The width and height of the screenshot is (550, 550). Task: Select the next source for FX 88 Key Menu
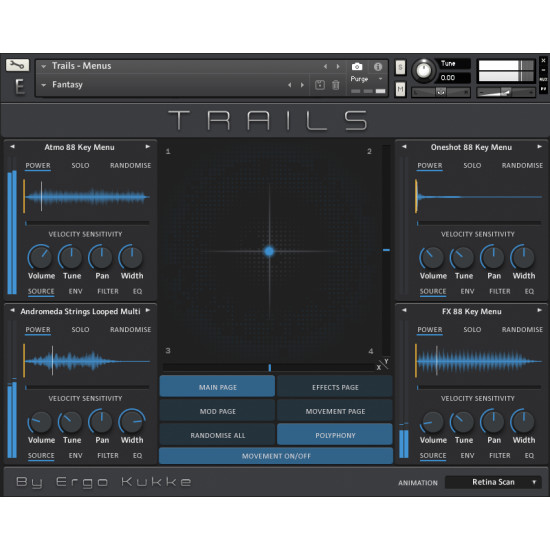point(539,310)
